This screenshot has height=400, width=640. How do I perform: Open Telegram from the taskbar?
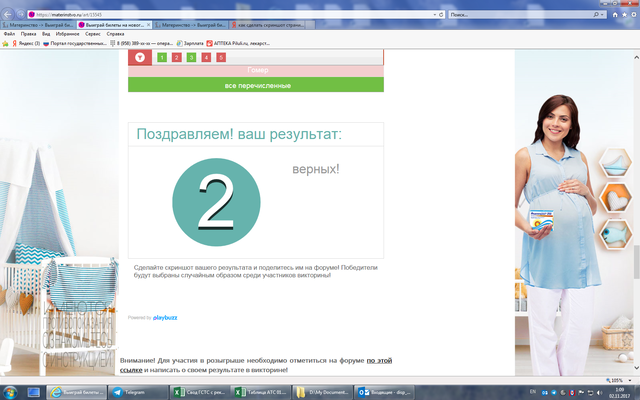(138, 392)
